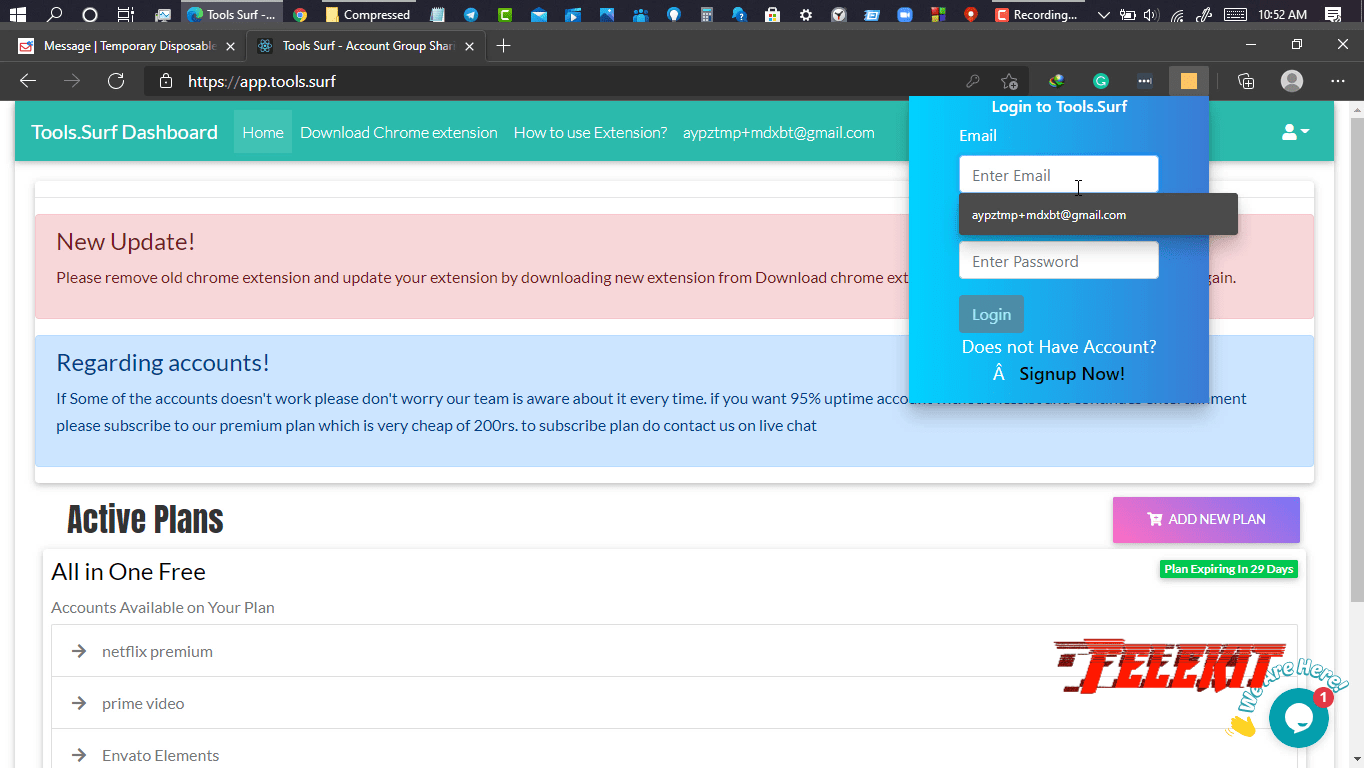This screenshot has height=768, width=1364.
Task: Click the site padlock icon
Action: pos(167,81)
